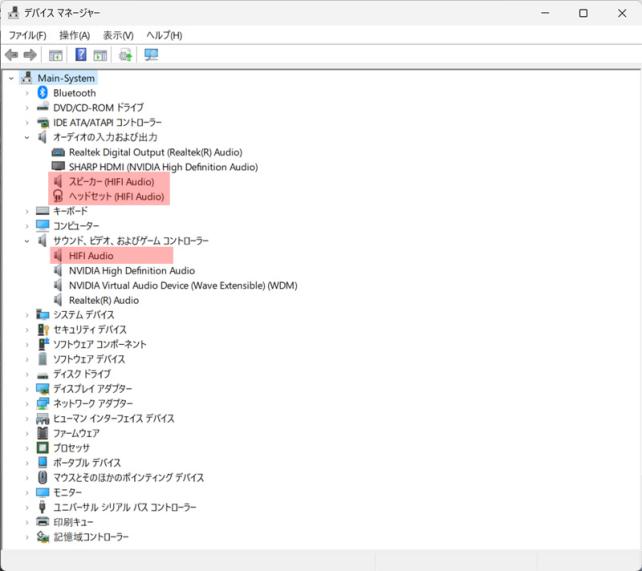The width and height of the screenshot is (642, 571).
Task: Expand the システム デバイス category
Action: pos(27,315)
